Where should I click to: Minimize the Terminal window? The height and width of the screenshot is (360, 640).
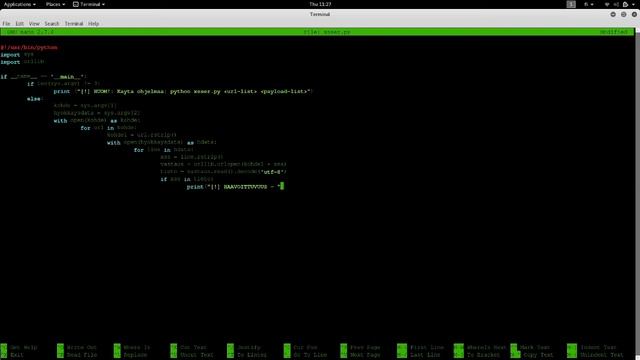(x=613, y=14)
